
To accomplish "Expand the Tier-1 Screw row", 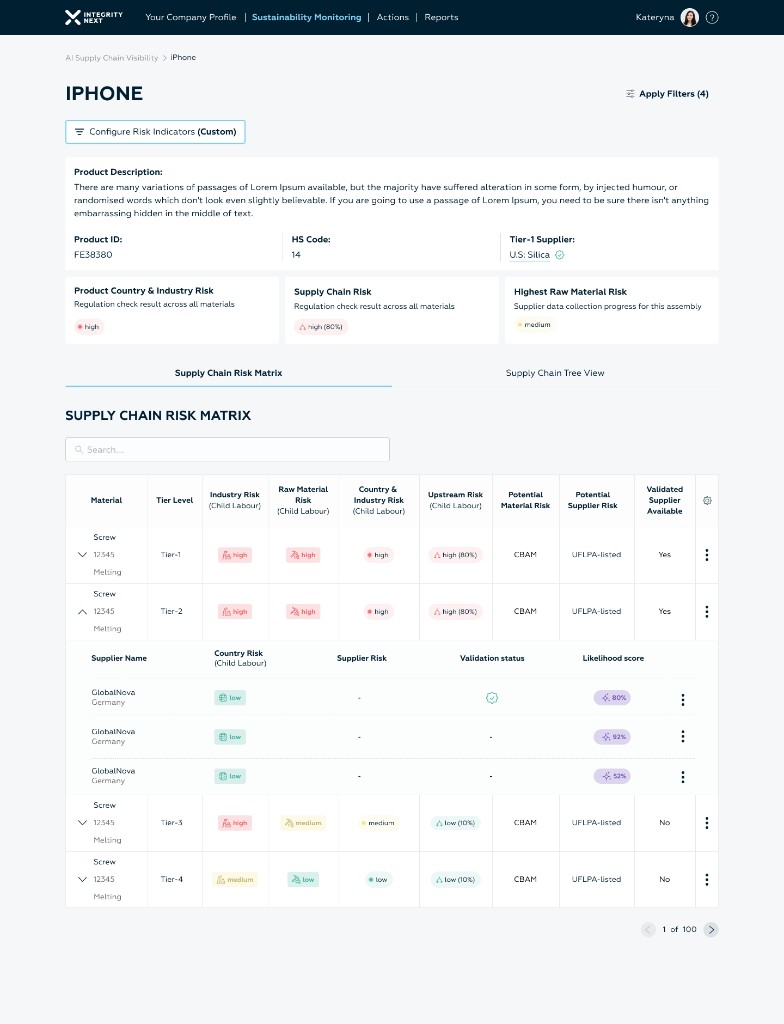I will pos(82,554).
